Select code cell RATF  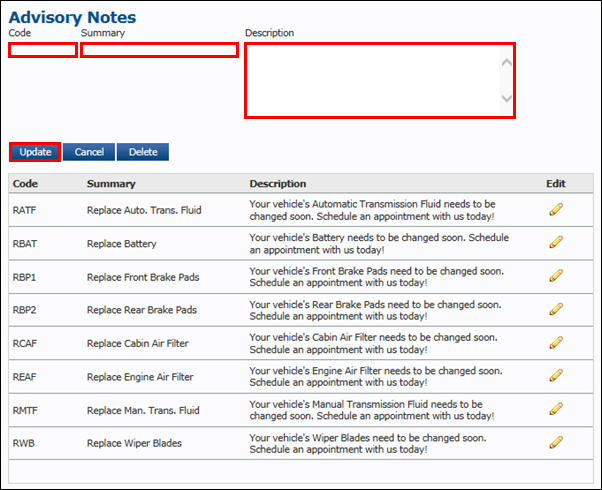(x=24, y=210)
